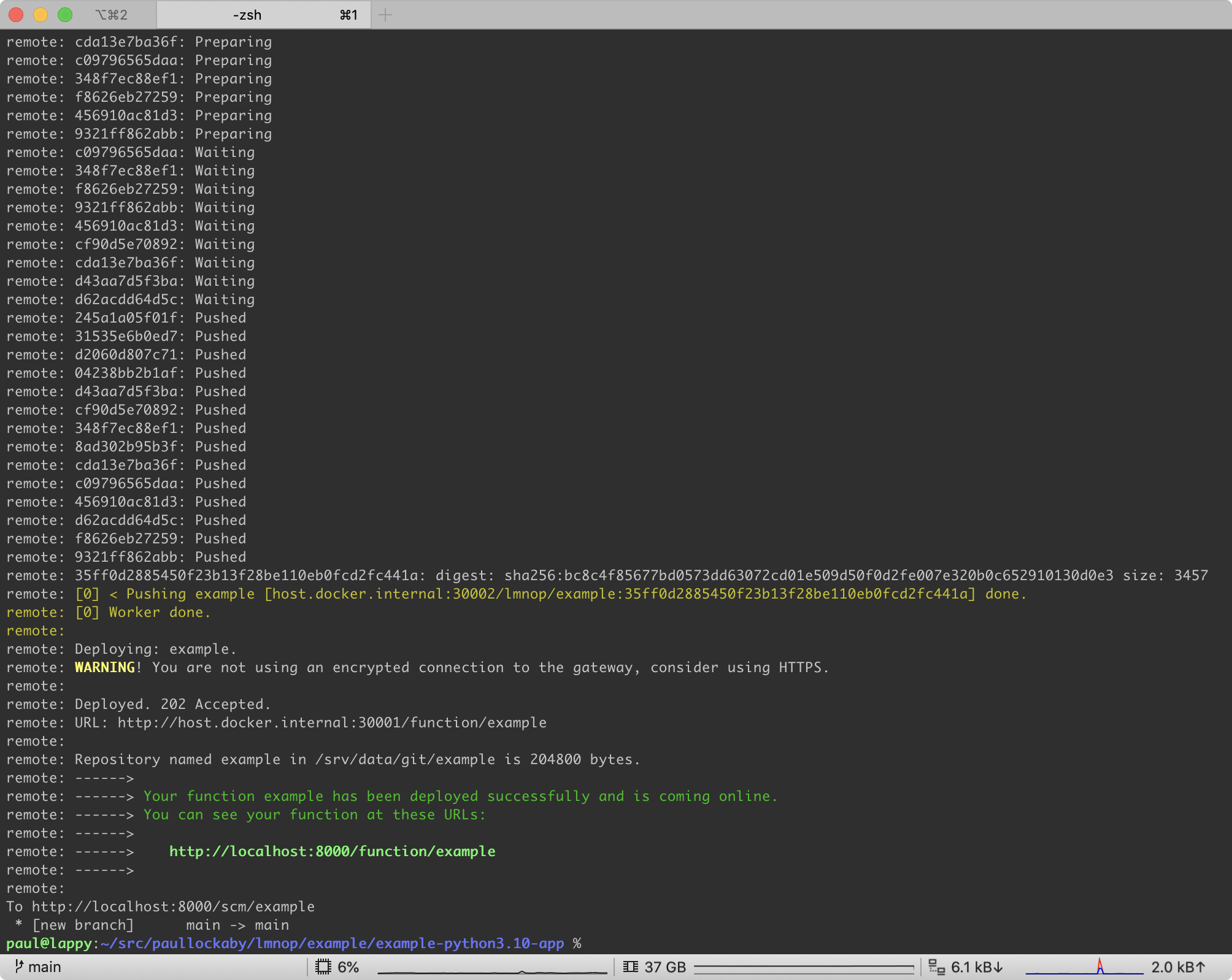Click the memory icon beside 37 GB

[630, 967]
